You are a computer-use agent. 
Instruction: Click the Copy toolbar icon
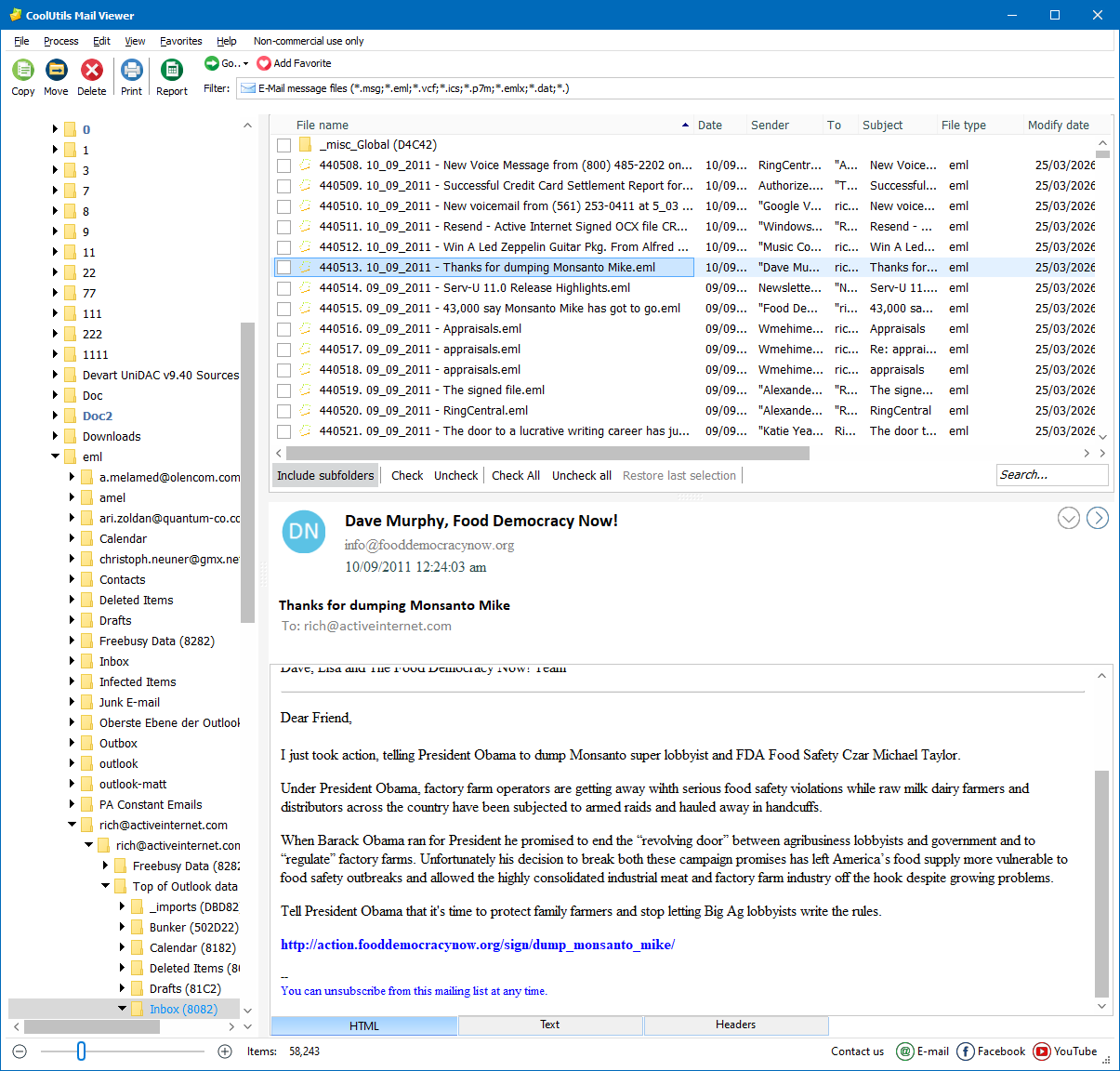[23, 71]
